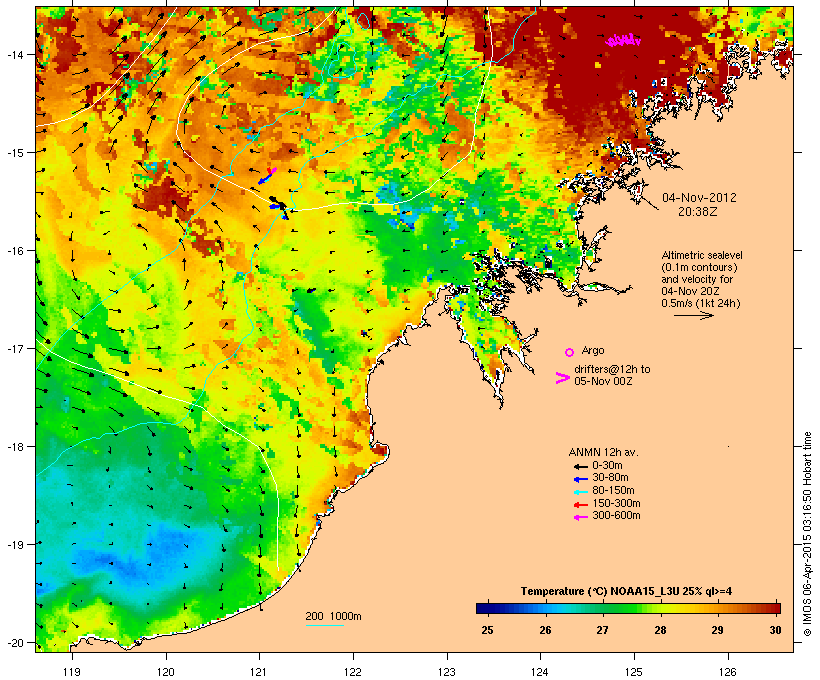Image resolution: width=820 pixels, height=680 pixels.
Task: Click the color bar tick label 29
Action: coord(718,630)
